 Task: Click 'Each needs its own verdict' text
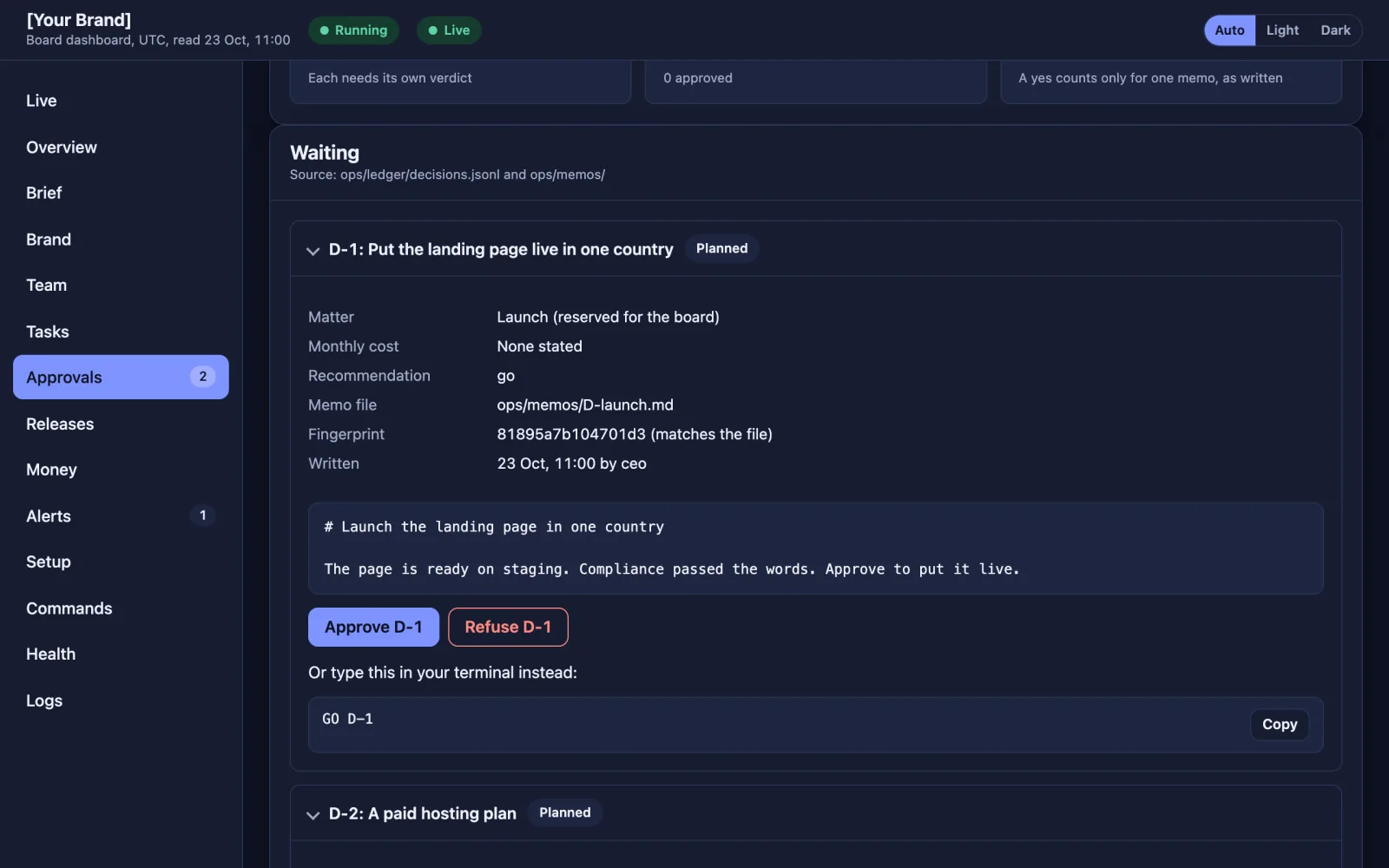(390, 78)
